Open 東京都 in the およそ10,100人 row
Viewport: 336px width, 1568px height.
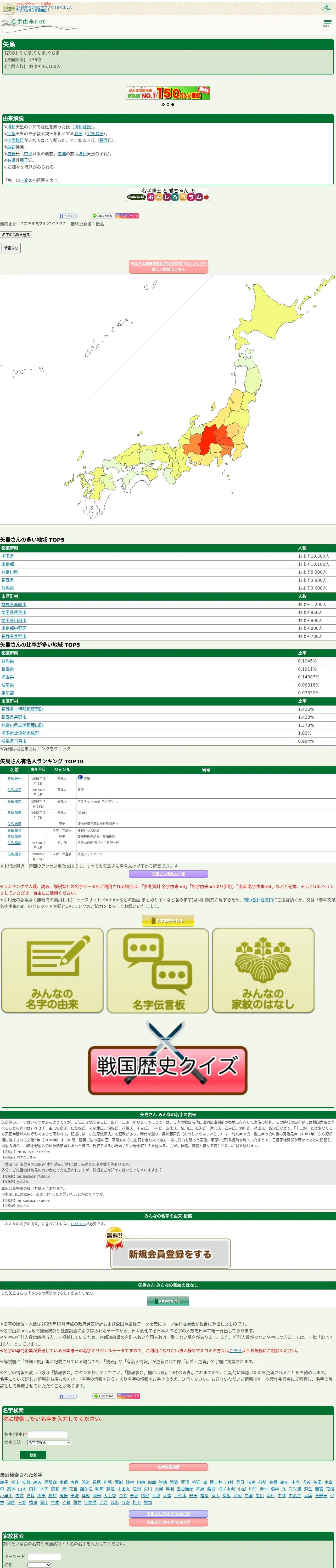coord(7,564)
